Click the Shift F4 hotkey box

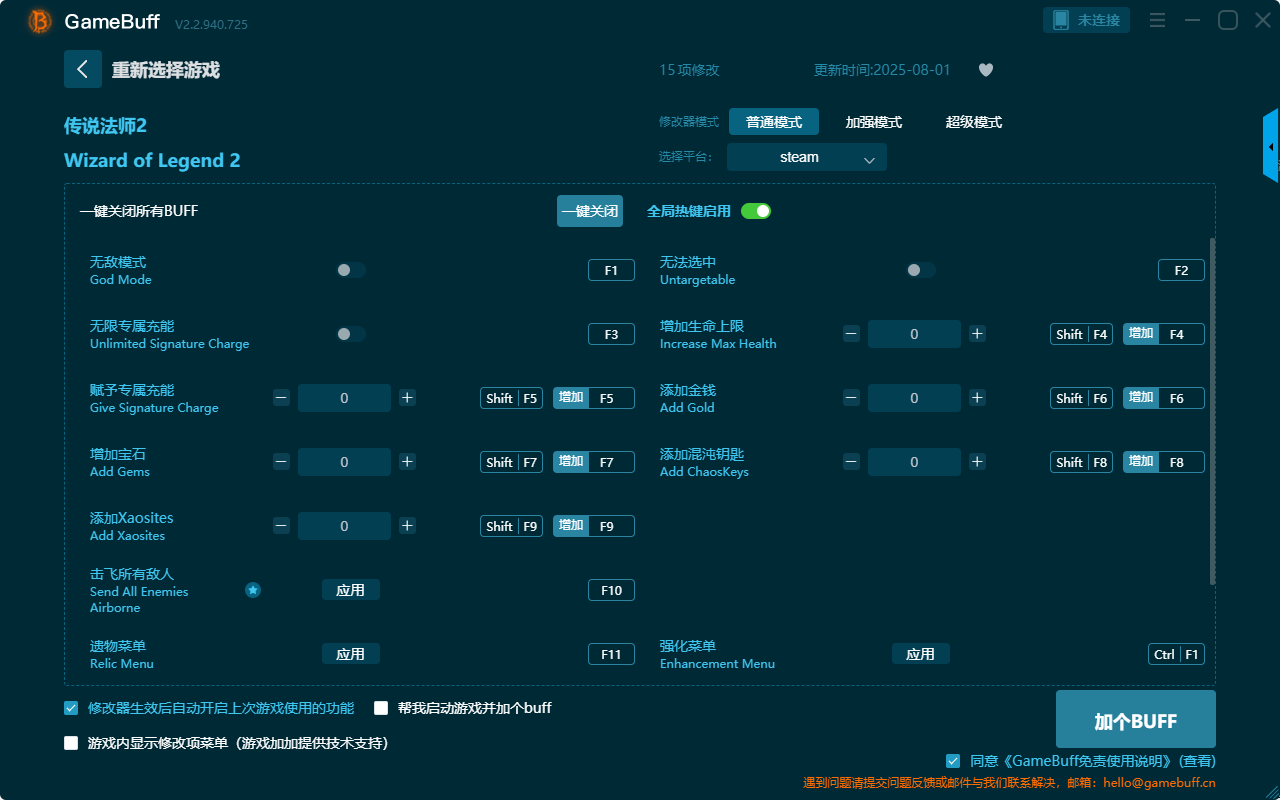tap(1081, 334)
